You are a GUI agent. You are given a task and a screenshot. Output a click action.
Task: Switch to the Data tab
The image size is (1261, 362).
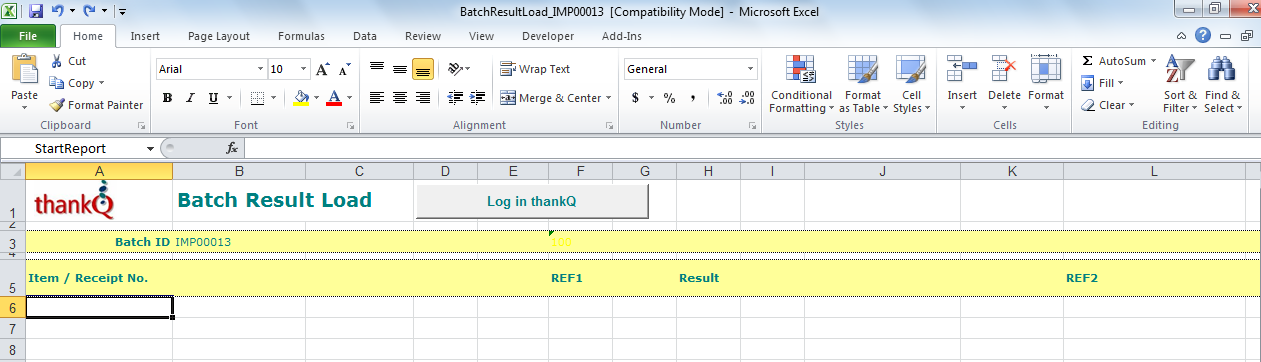pos(365,36)
